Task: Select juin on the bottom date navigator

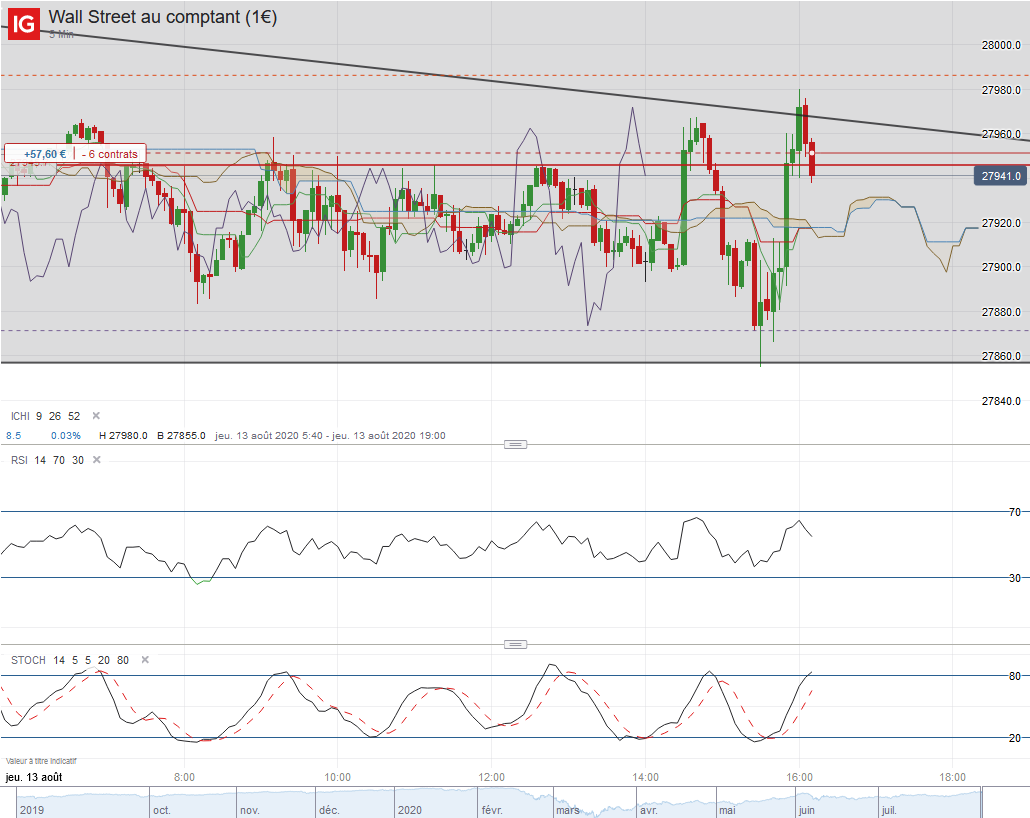Action: (806, 810)
